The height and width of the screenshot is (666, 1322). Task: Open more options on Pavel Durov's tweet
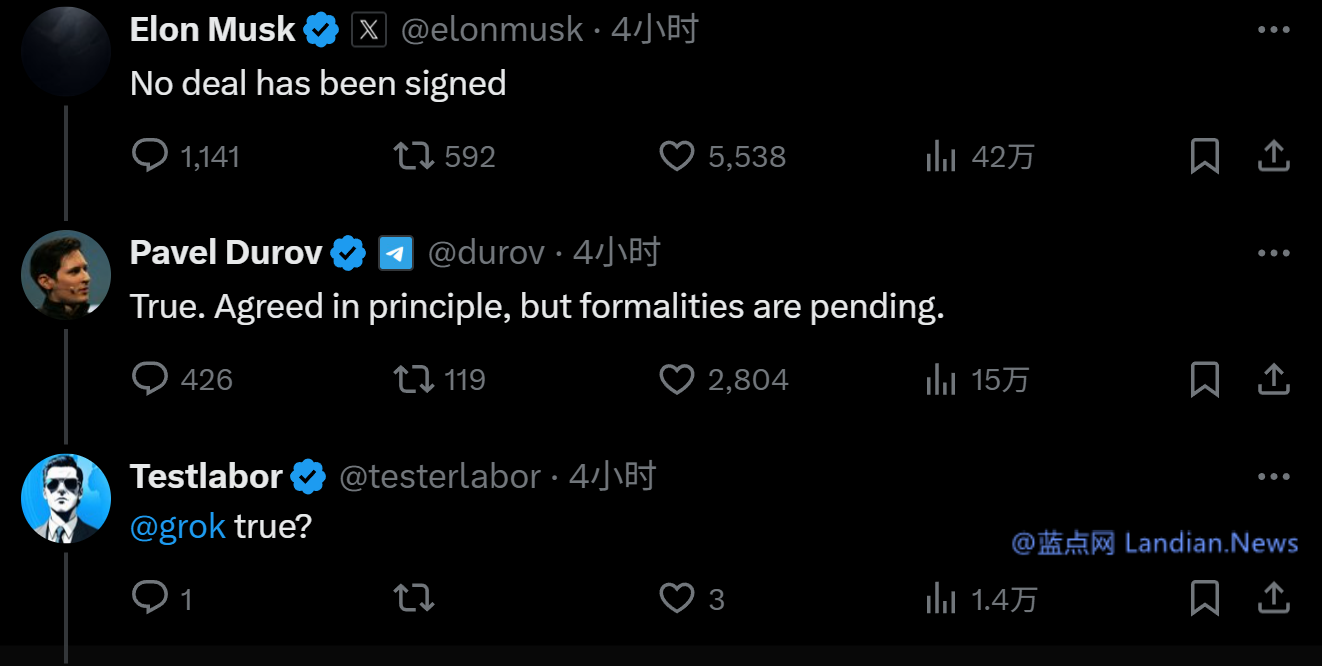click(x=1273, y=254)
